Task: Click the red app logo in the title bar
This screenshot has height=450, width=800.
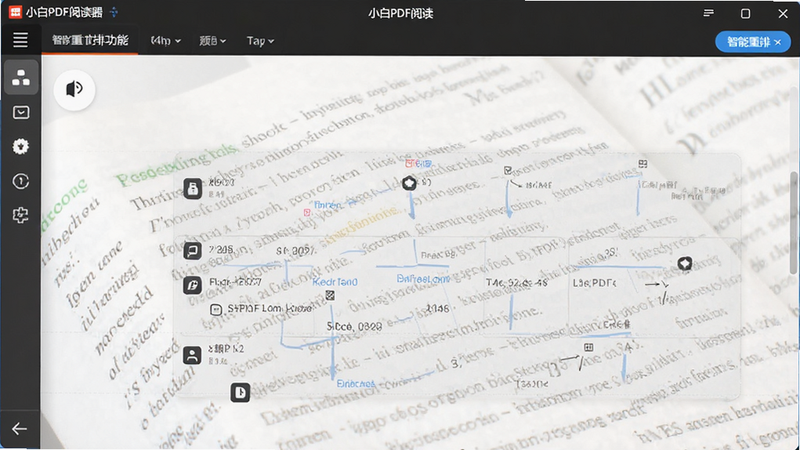Action: click(x=15, y=12)
